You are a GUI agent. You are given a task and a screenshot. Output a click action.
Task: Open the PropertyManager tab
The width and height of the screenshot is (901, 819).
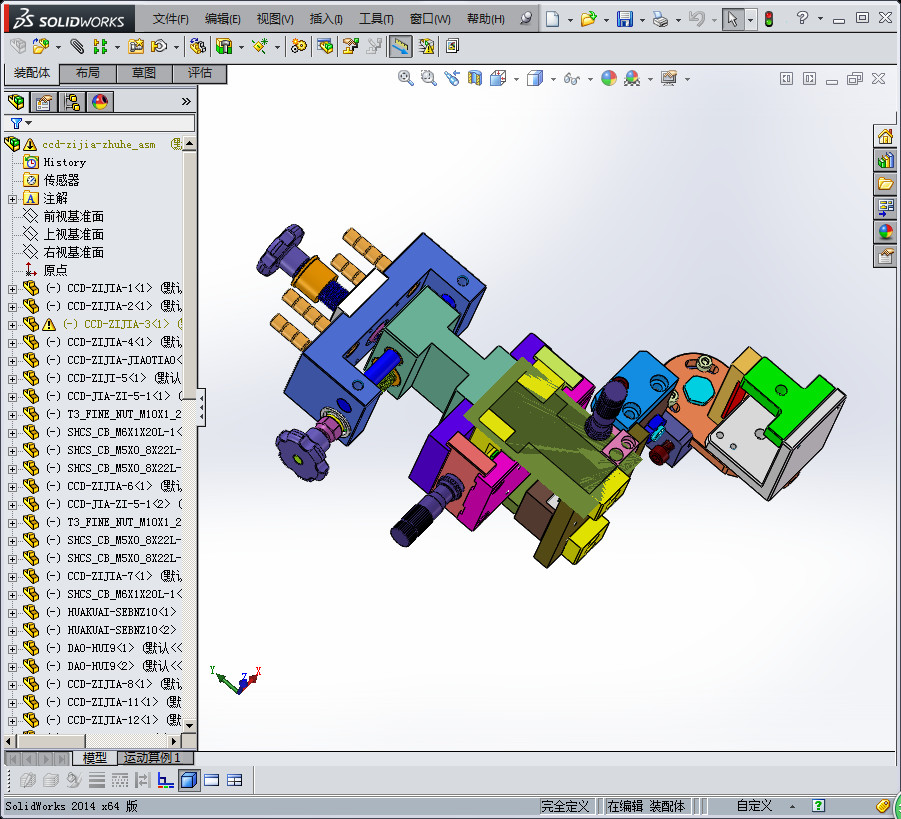[44, 102]
